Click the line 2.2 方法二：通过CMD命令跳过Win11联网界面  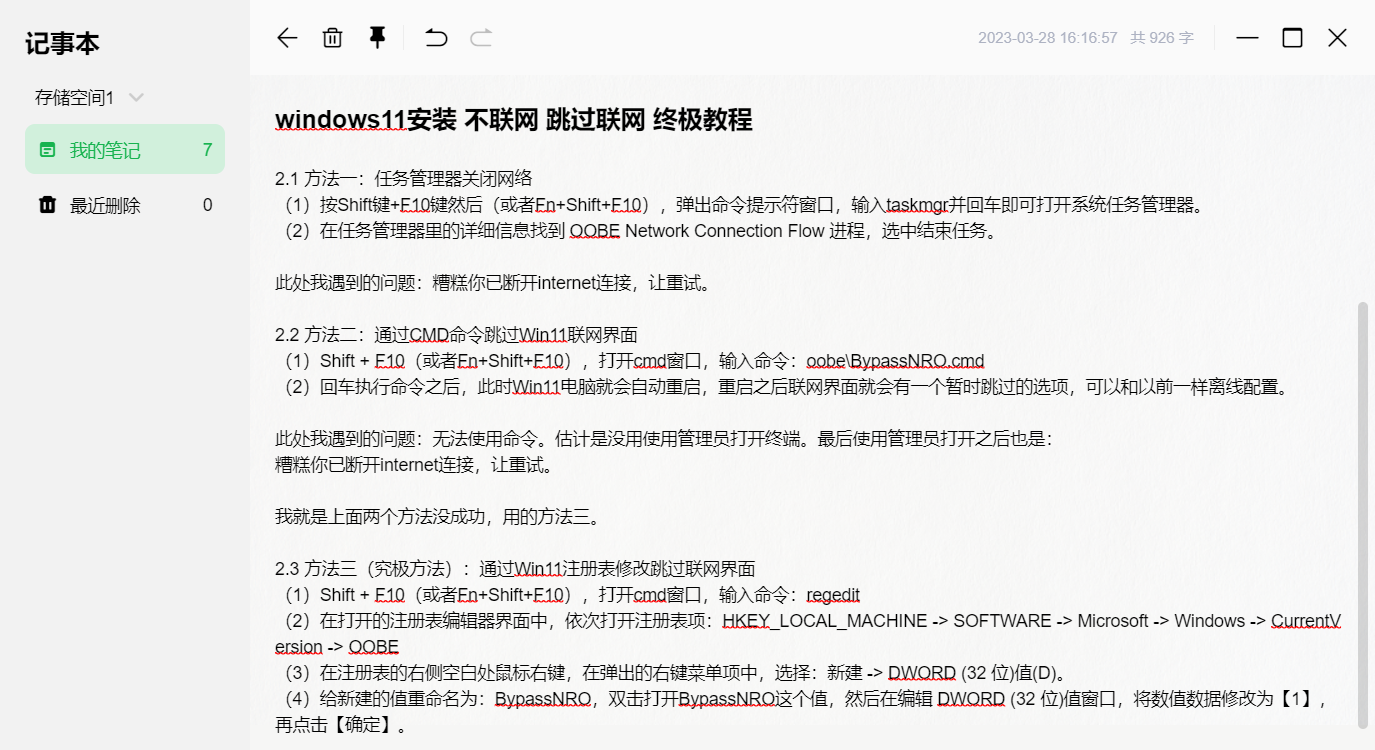tap(456, 335)
